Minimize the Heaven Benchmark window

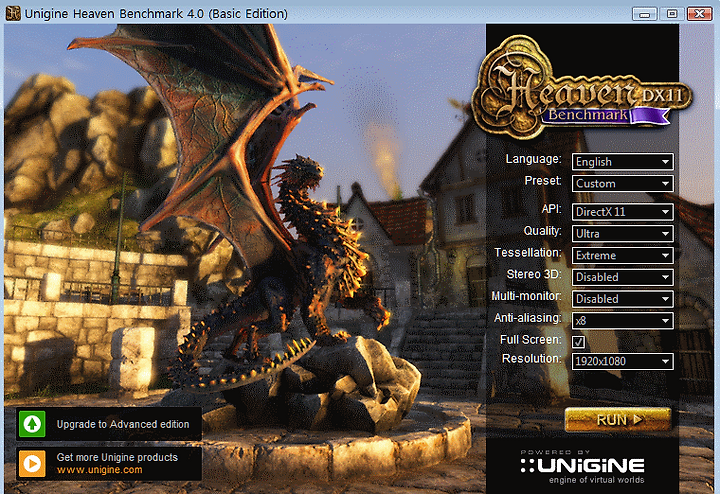(644, 14)
